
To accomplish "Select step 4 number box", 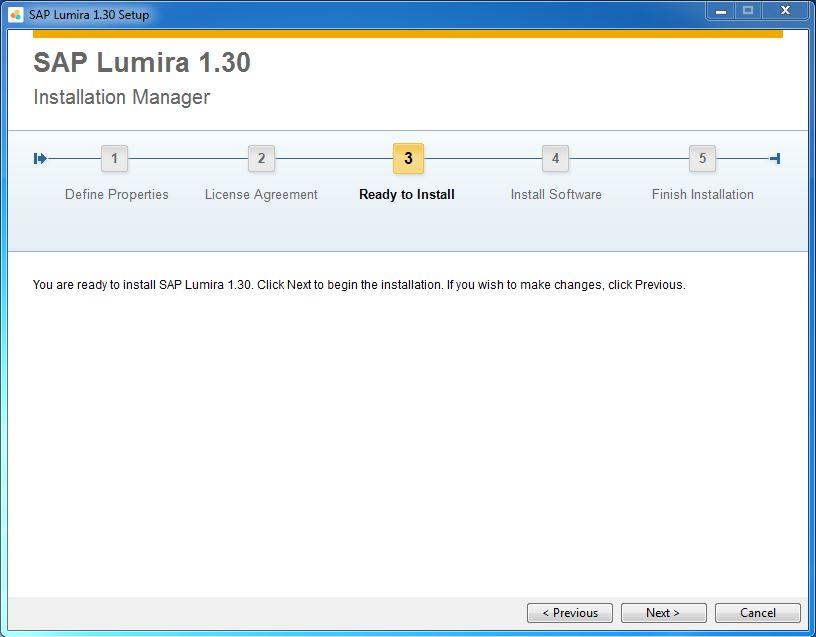I will (555, 158).
